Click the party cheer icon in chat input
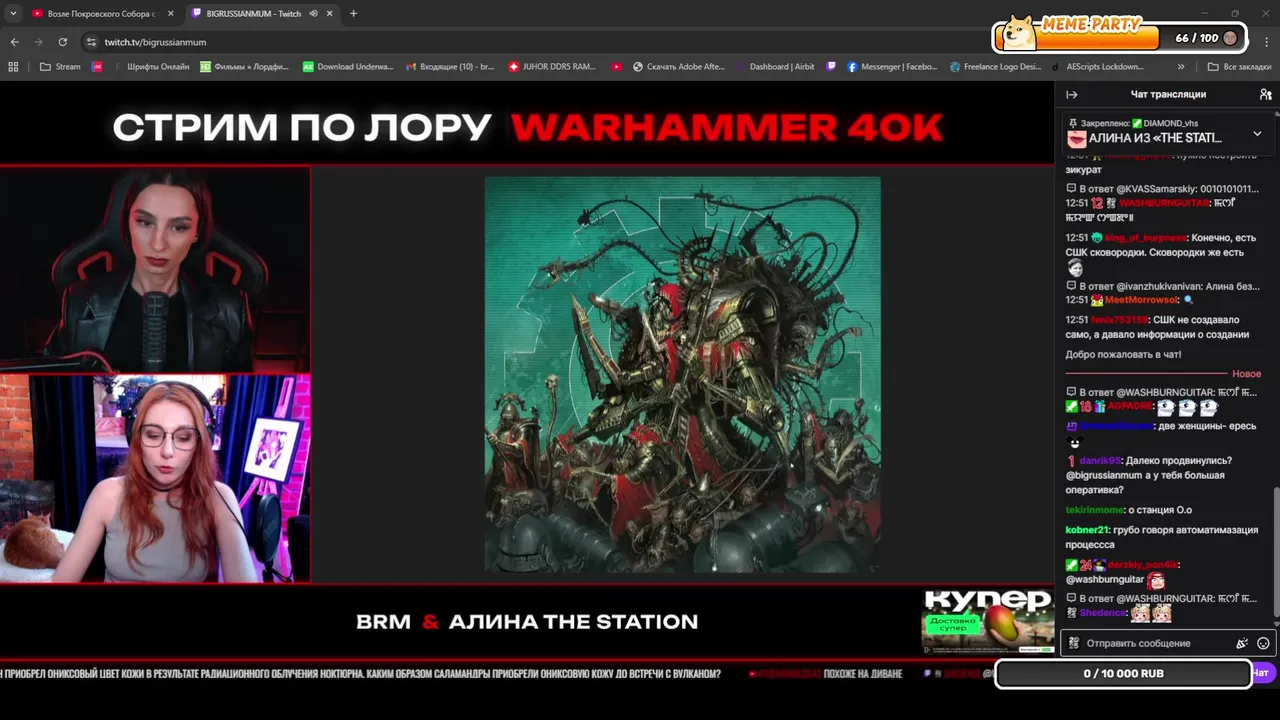The width and height of the screenshot is (1280, 720). [1242, 643]
